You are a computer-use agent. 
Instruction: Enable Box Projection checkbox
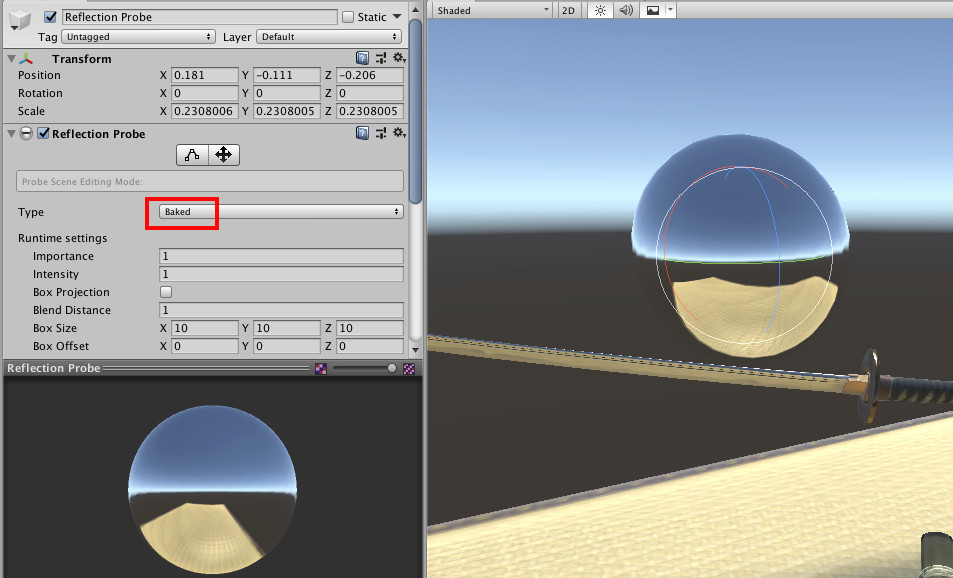(166, 292)
